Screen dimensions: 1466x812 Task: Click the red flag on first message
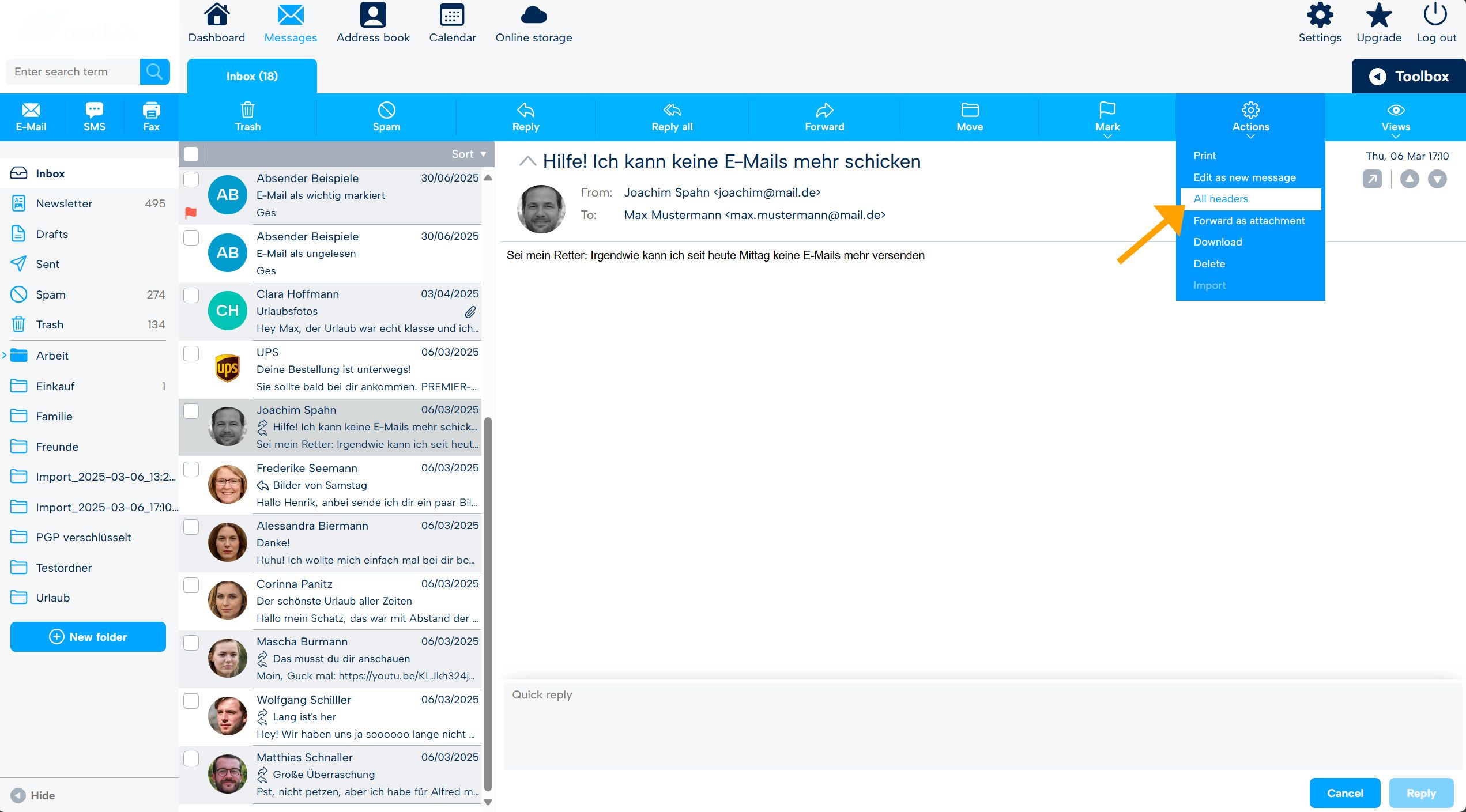coord(191,213)
